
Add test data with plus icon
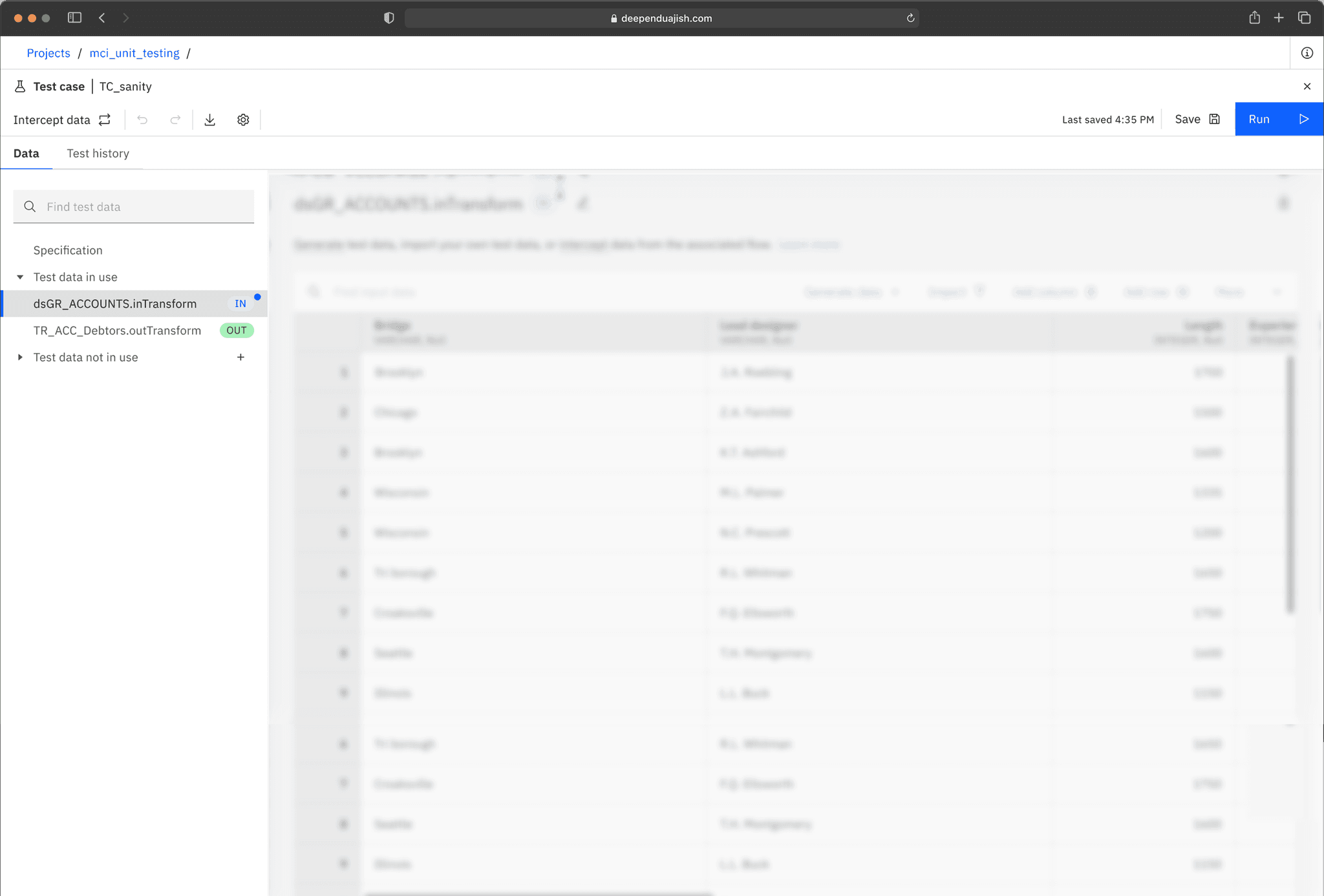(x=240, y=357)
